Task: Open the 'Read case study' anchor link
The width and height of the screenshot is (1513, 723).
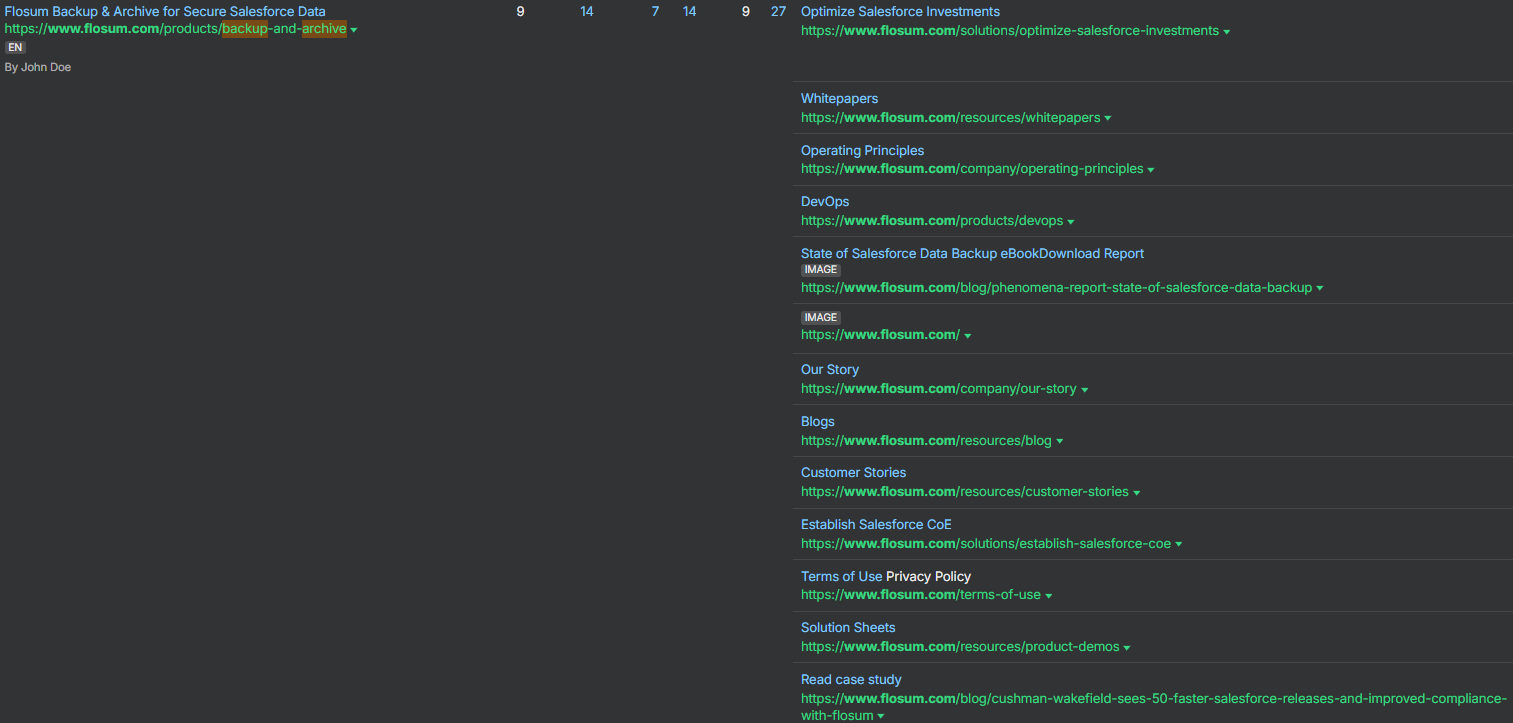Action: (x=851, y=680)
